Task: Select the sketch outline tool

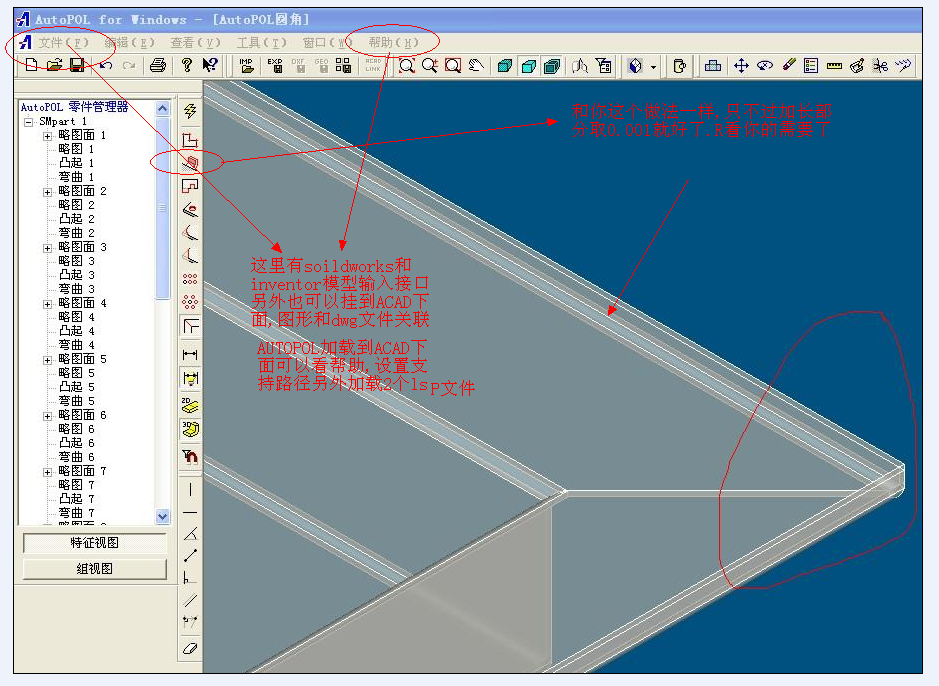Action: point(190,140)
